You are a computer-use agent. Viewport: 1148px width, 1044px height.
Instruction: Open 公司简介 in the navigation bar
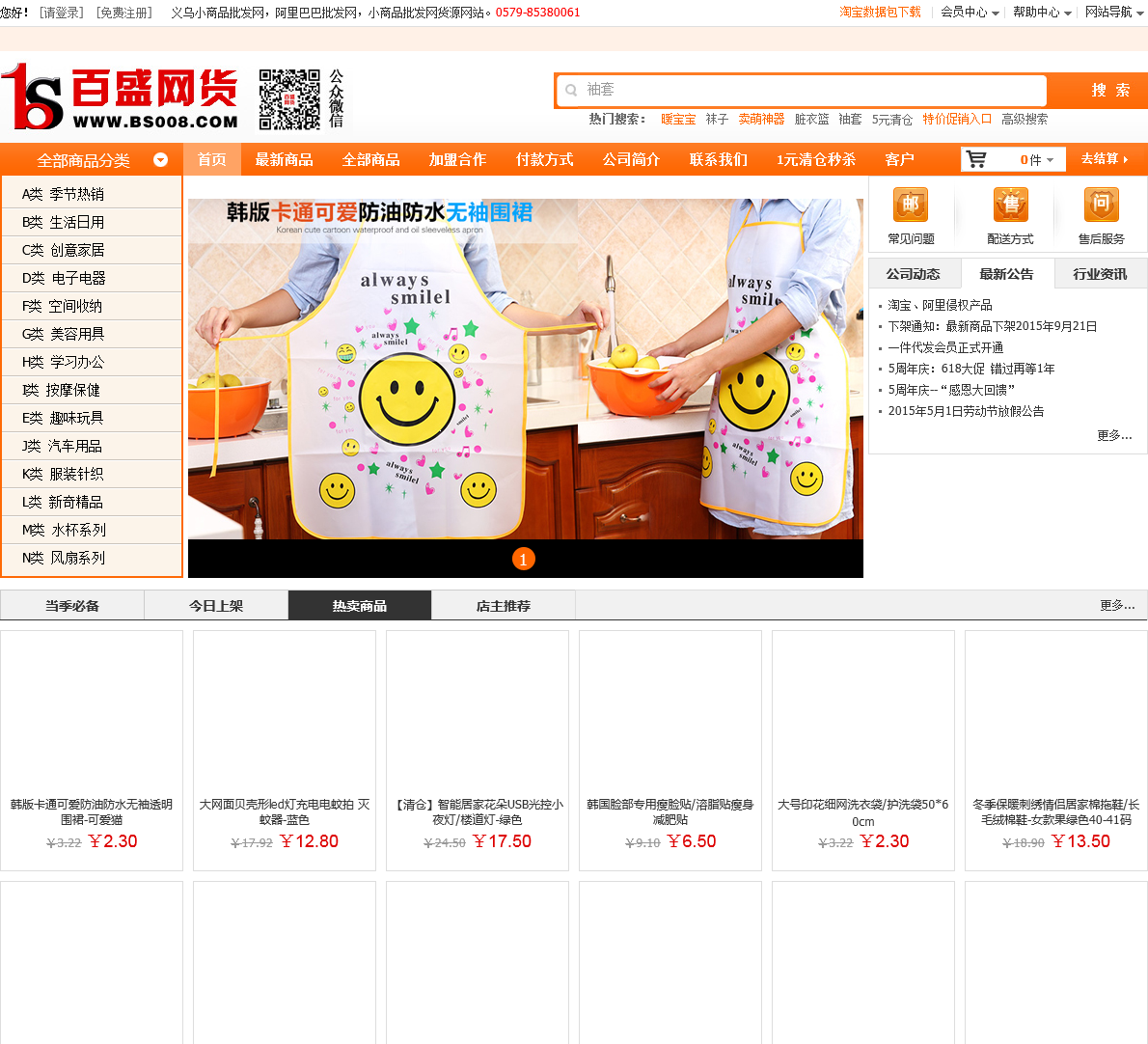631,159
